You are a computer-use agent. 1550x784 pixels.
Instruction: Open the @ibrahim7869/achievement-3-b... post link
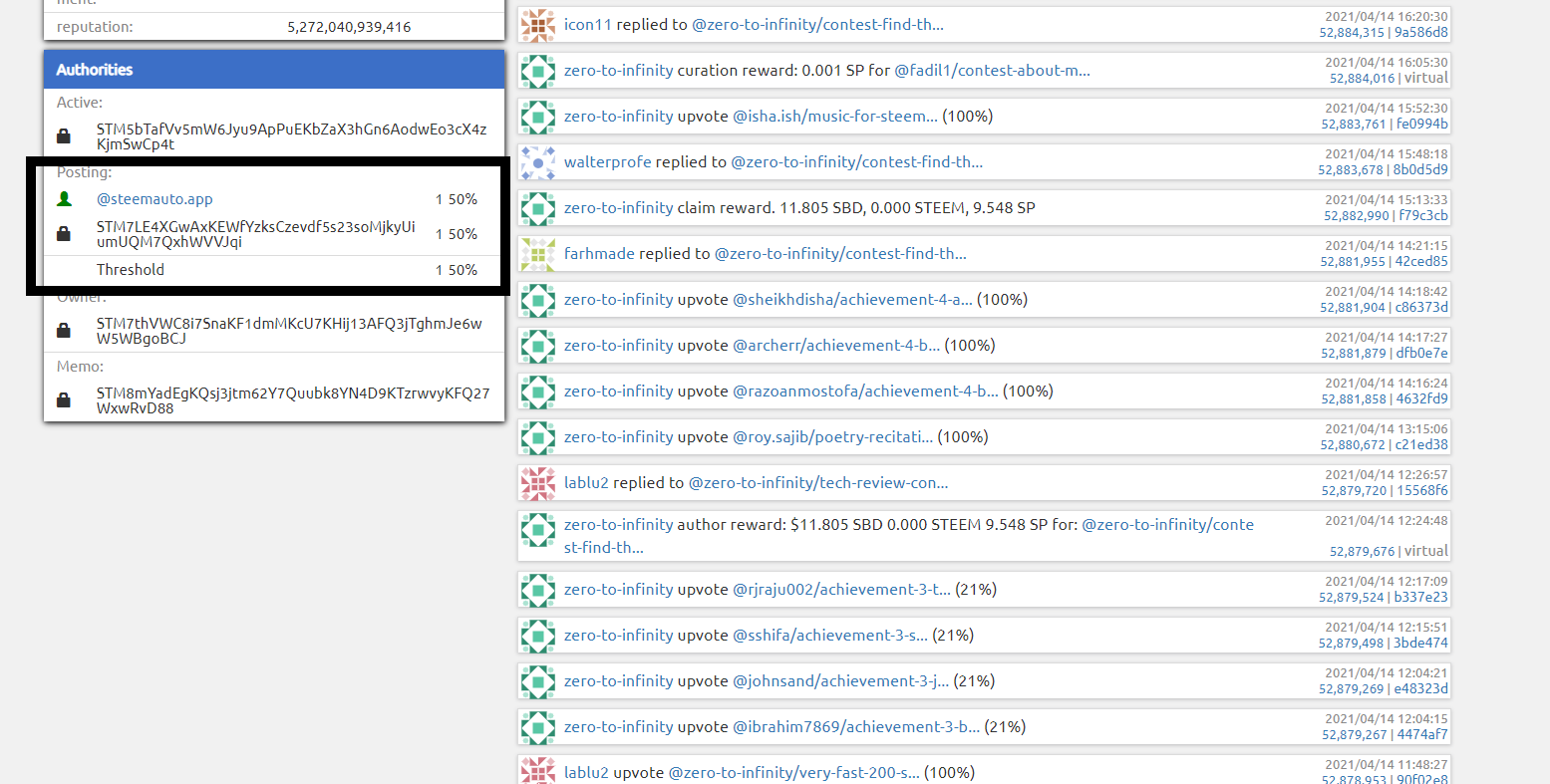(856, 727)
